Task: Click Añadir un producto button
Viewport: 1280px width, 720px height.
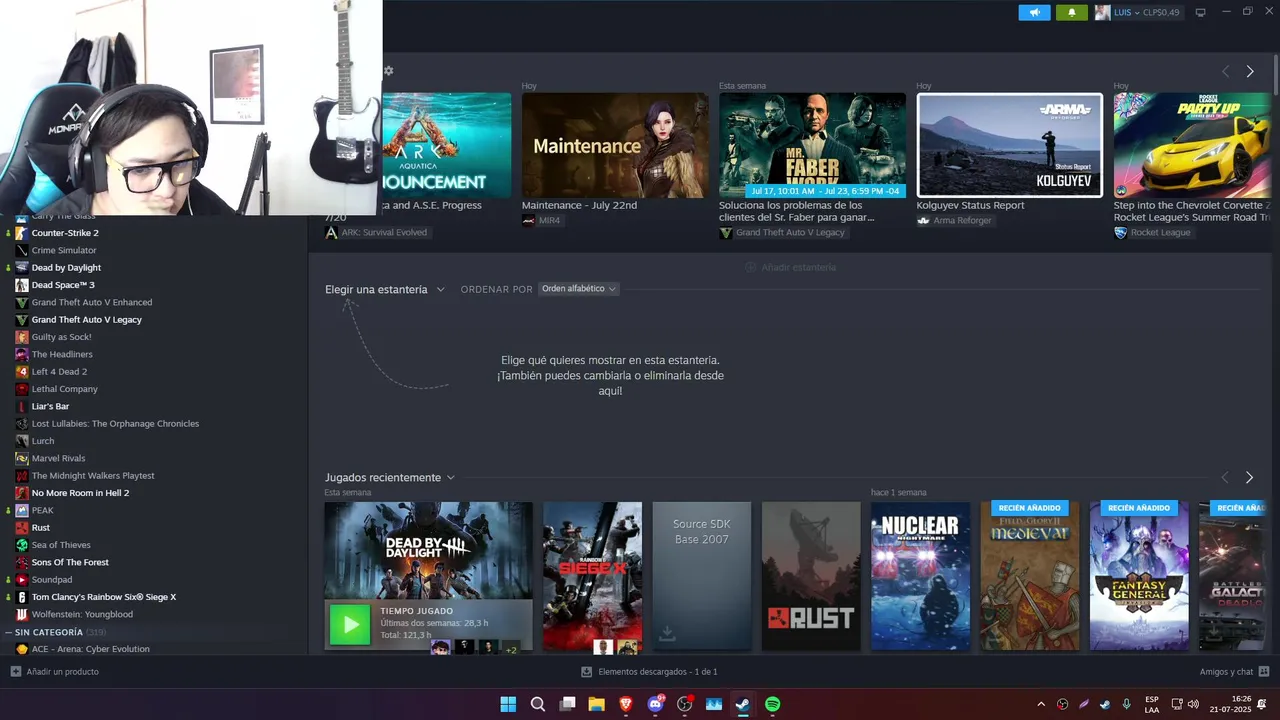Action: click(54, 672)
